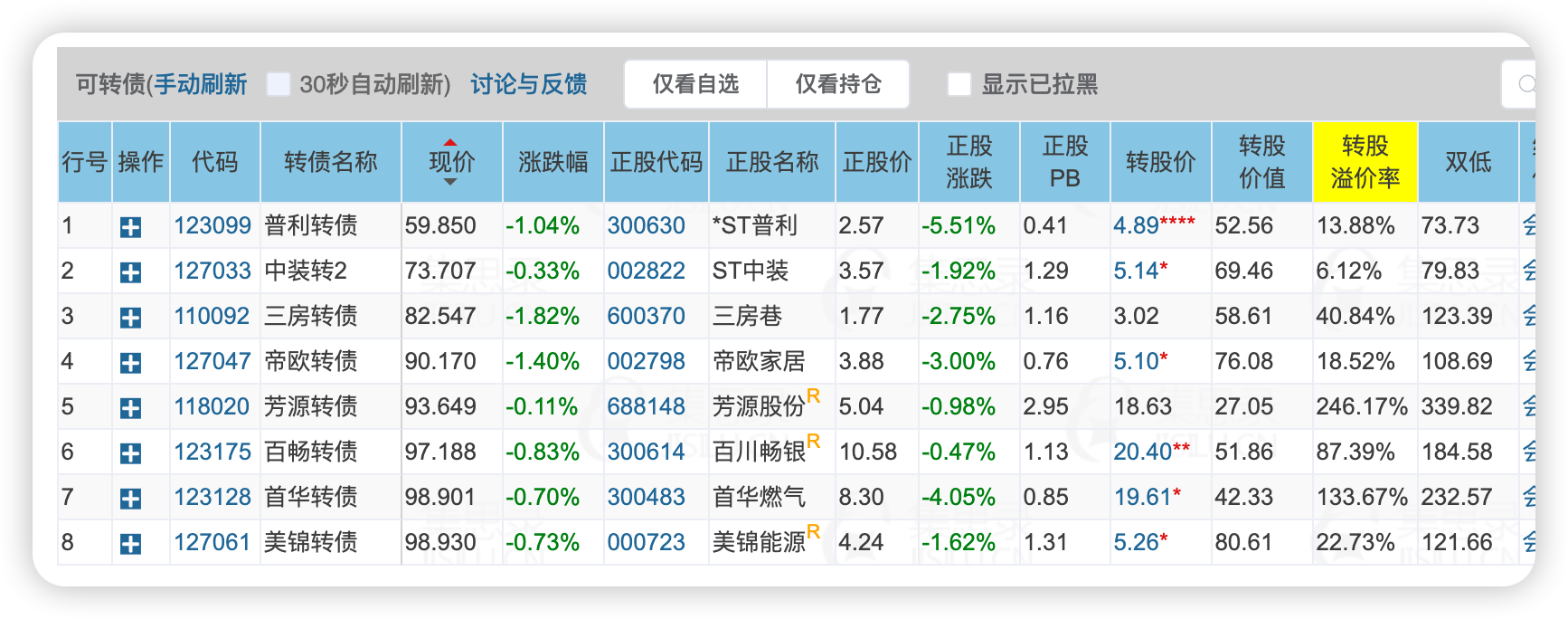Click the plus icon for 中装转2 row

coord(130,272)
